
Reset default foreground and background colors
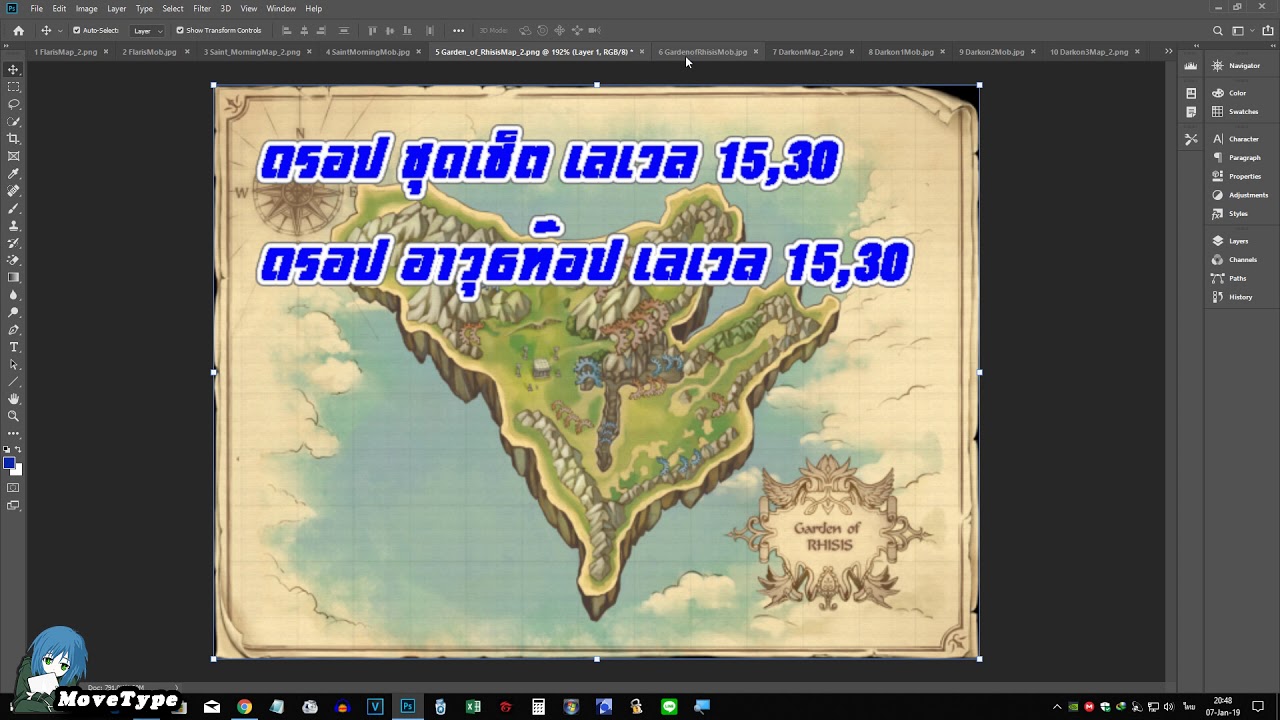7,450
